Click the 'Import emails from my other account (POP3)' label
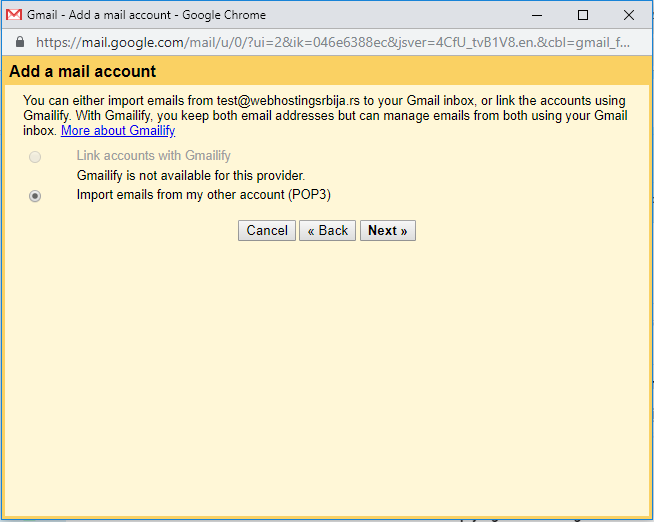 pos(204,195)
